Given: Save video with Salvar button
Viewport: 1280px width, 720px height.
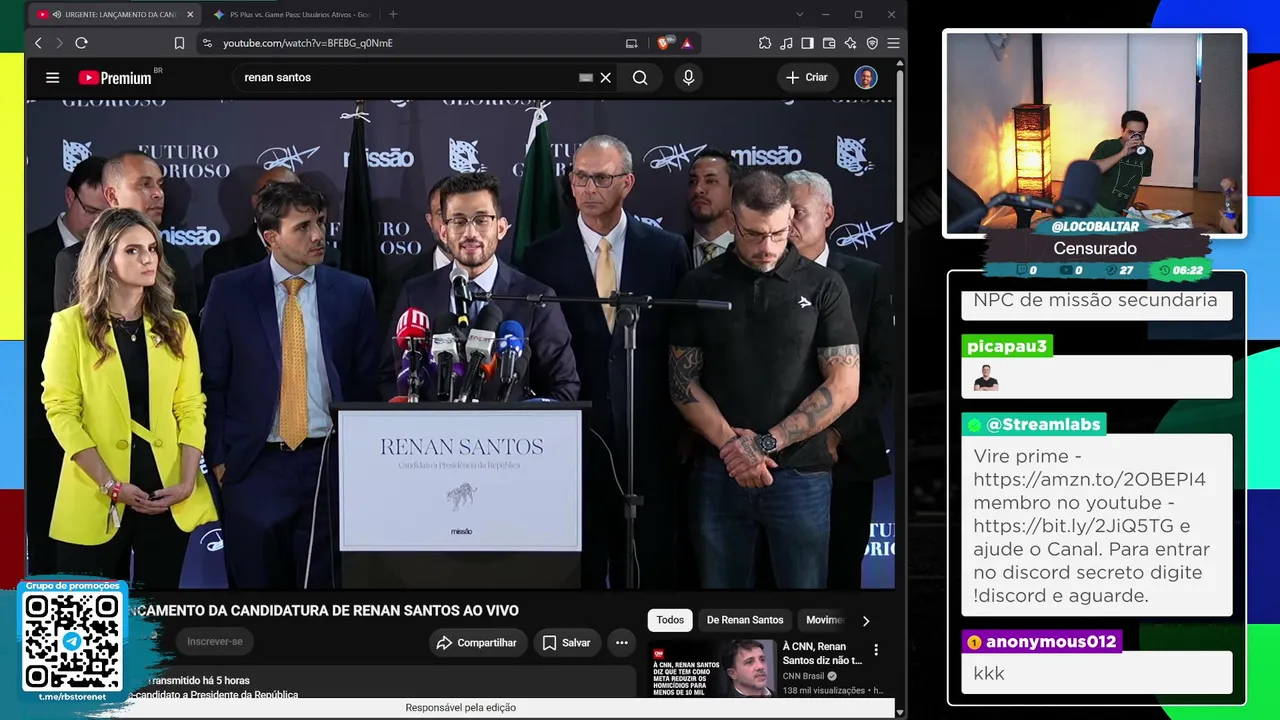Looking at the screenshot, I should [566, 643].
